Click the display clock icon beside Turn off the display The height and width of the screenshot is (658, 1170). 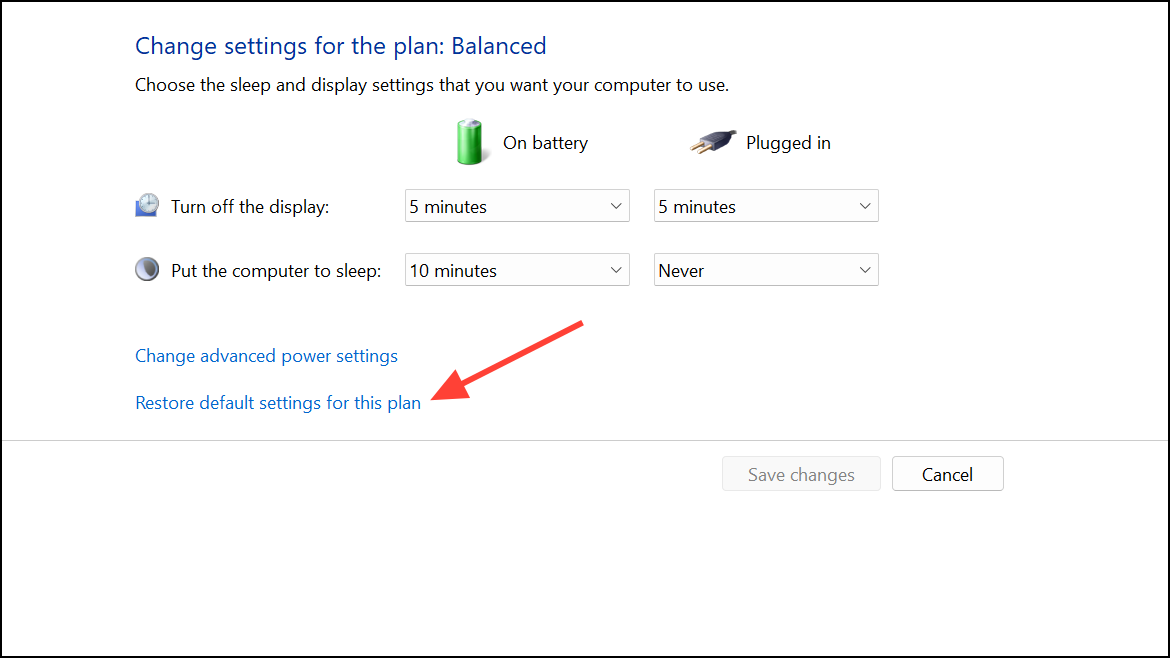click(x=146, y=206)
